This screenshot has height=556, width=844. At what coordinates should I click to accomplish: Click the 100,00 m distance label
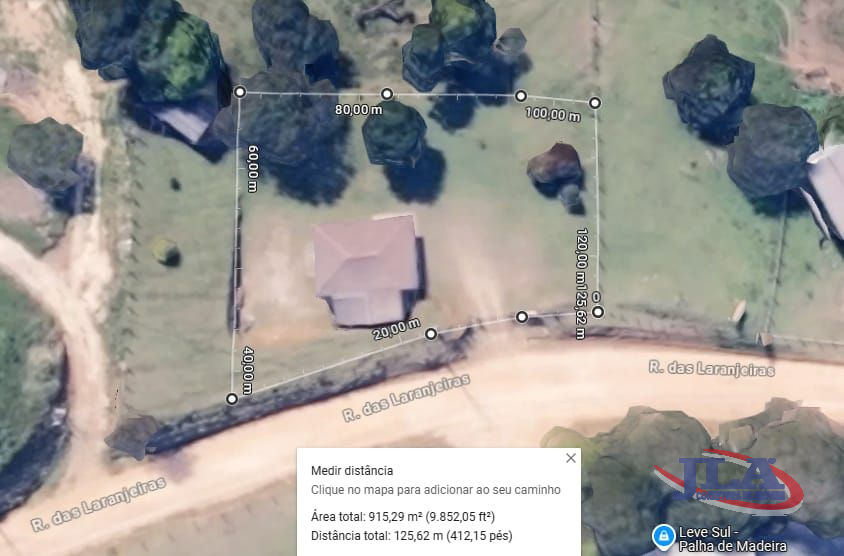553,114
